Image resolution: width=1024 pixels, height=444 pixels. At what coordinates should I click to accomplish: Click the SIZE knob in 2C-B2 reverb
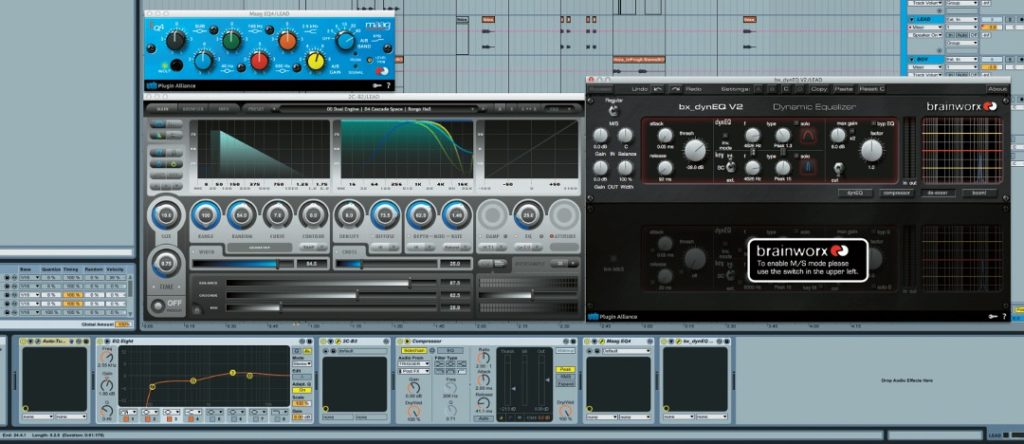point(166,214)
